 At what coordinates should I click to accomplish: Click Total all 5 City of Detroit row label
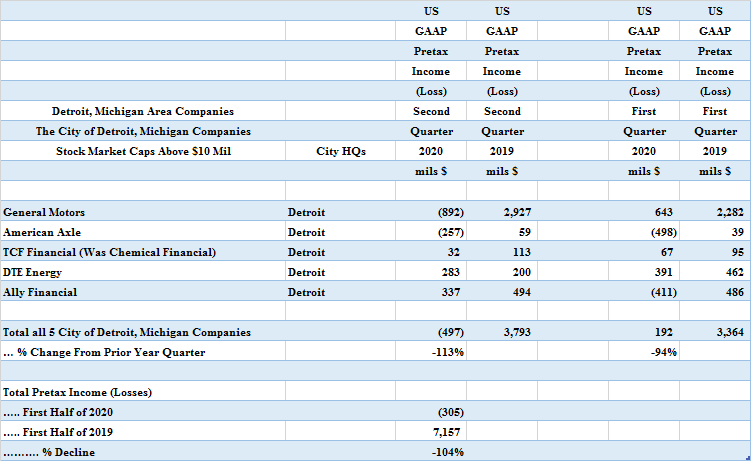[127, 332]
